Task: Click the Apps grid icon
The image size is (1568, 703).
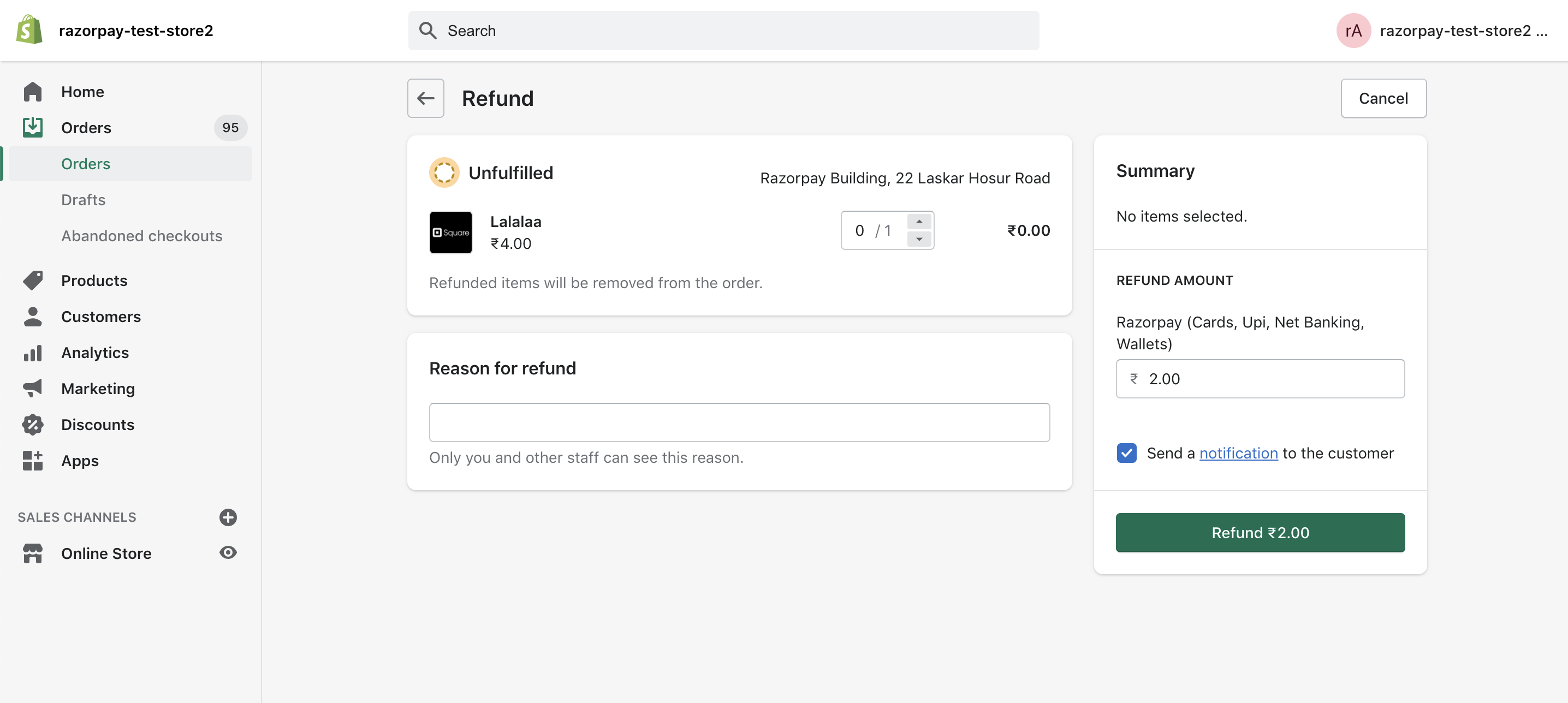Action: [33, 460]
